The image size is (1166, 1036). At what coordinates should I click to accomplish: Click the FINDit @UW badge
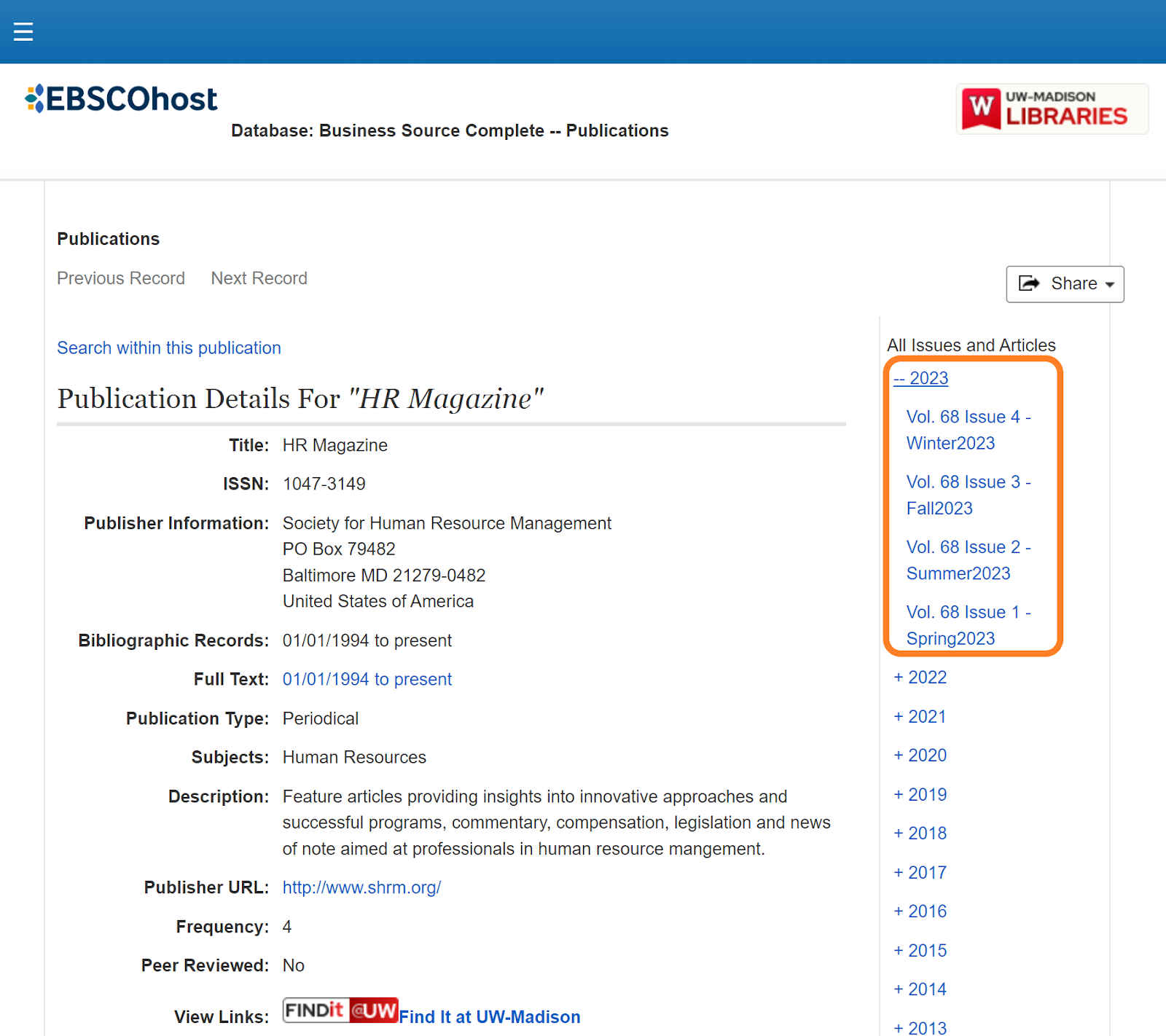(340, 1011)
